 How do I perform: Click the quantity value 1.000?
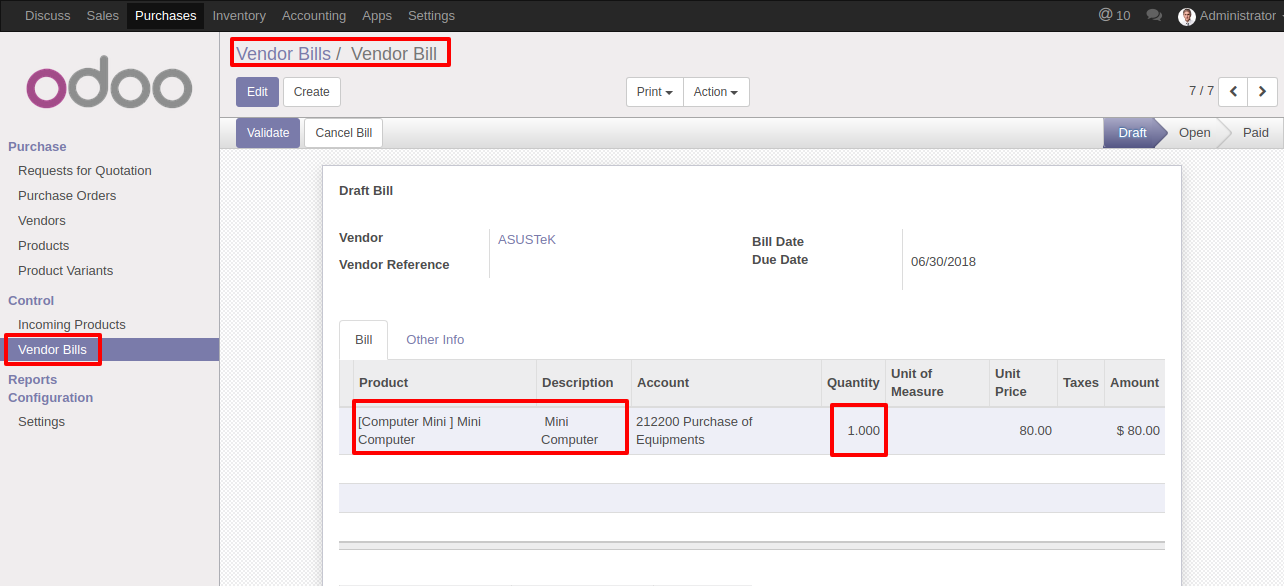point(863,431)
